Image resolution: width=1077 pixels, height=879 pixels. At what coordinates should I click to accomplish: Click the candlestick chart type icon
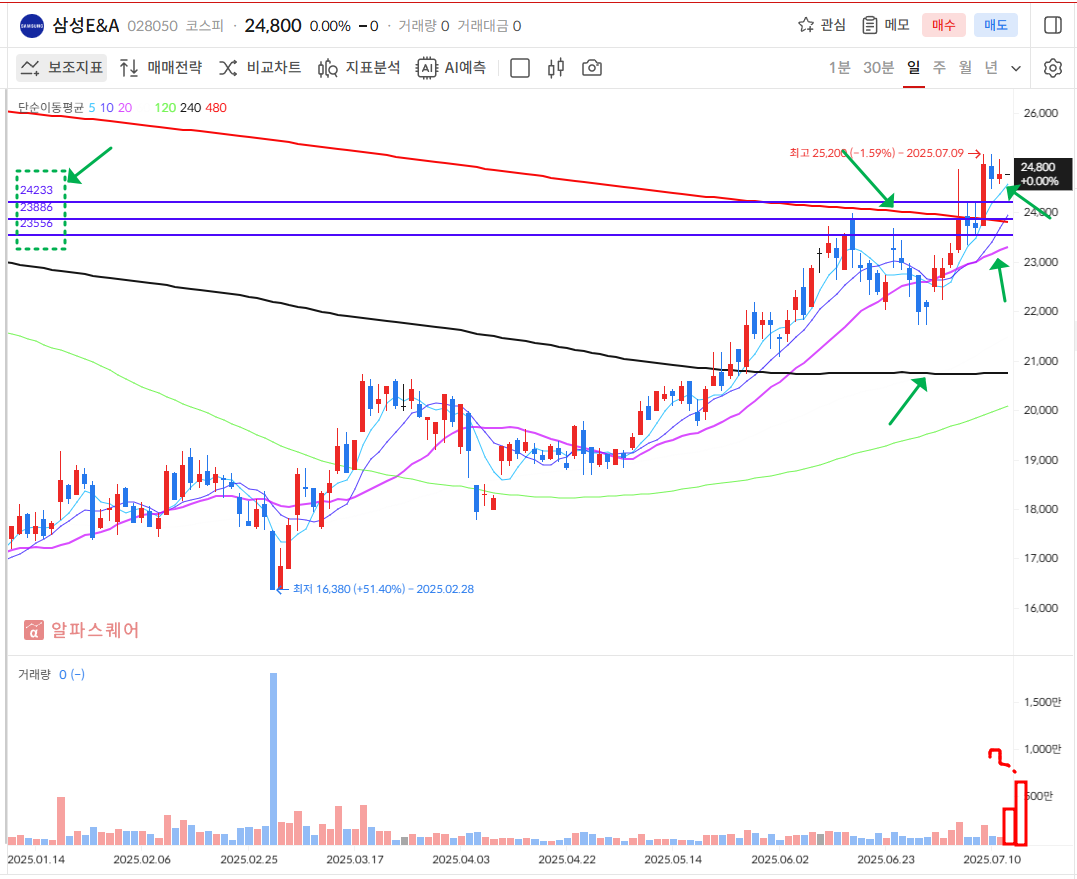pos(556,68)
